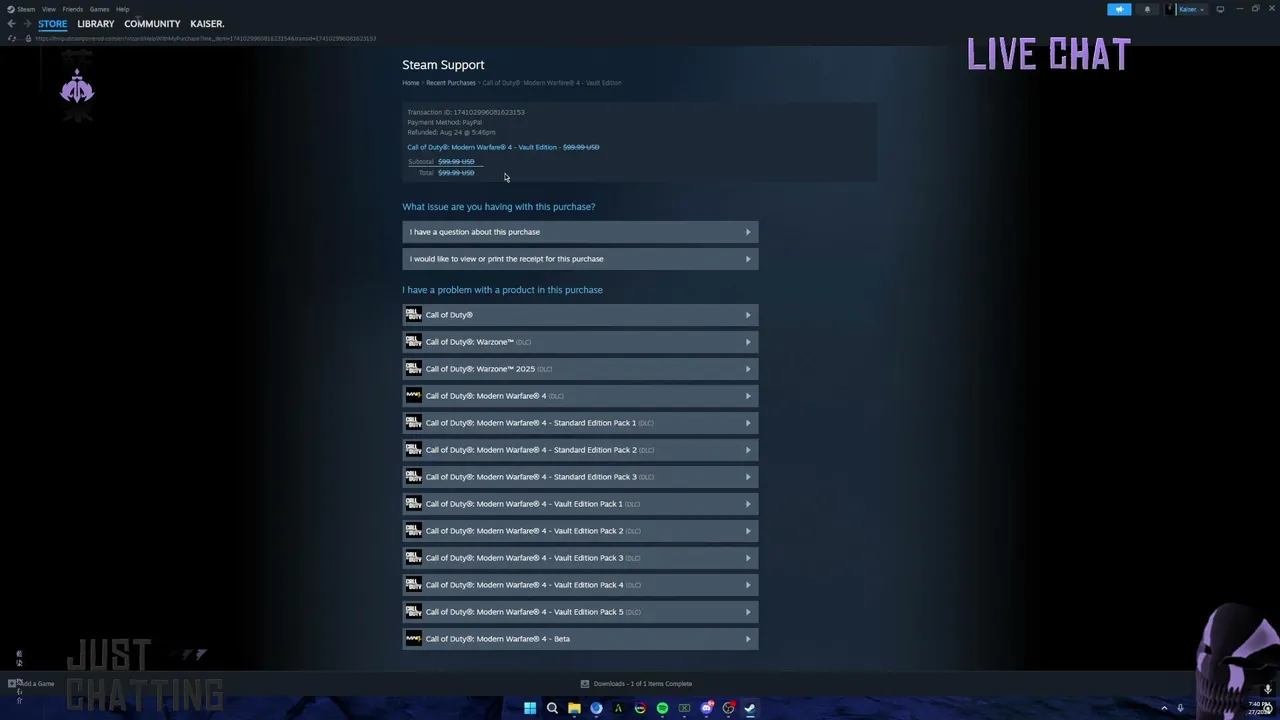Expand the Warzone™ 2025 row

click(x=580, y=369)
